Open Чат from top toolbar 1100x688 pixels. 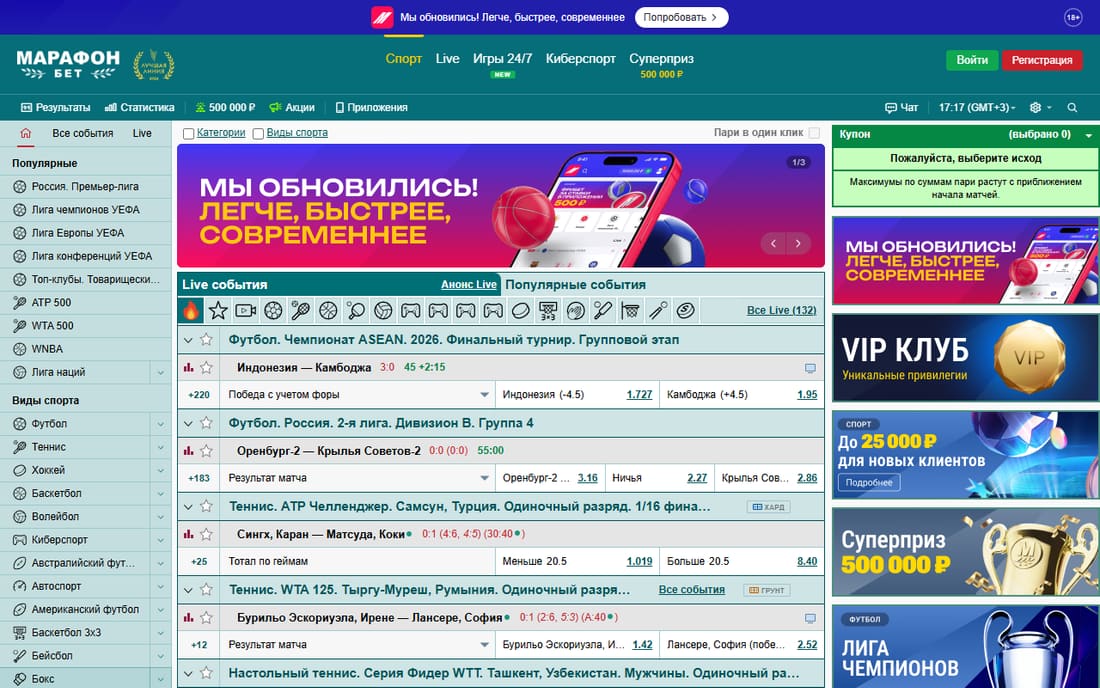coord(901,107)
